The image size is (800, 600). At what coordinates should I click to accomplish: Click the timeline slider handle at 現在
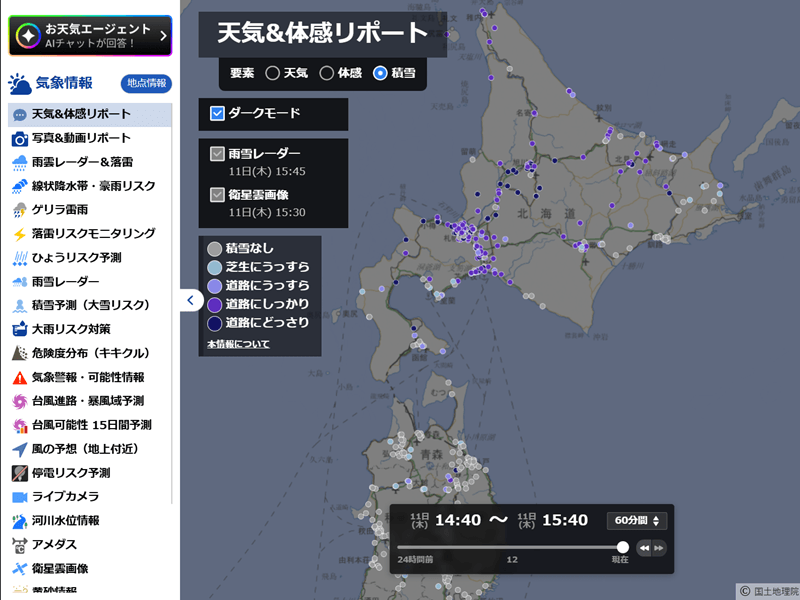623,547
